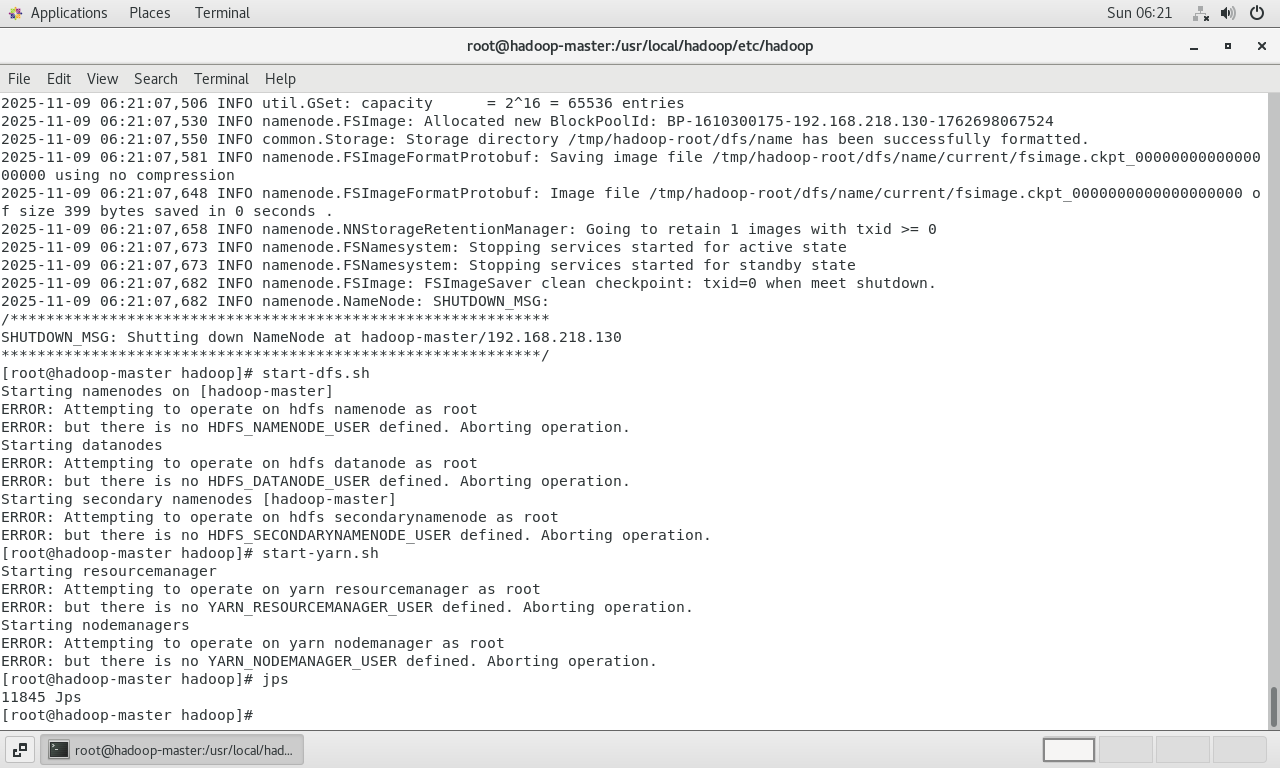The height and width of the screenshot is (768, 1280).
Task: Click the 'successfully formatted' log line
Action: click(x=545, y=139)
